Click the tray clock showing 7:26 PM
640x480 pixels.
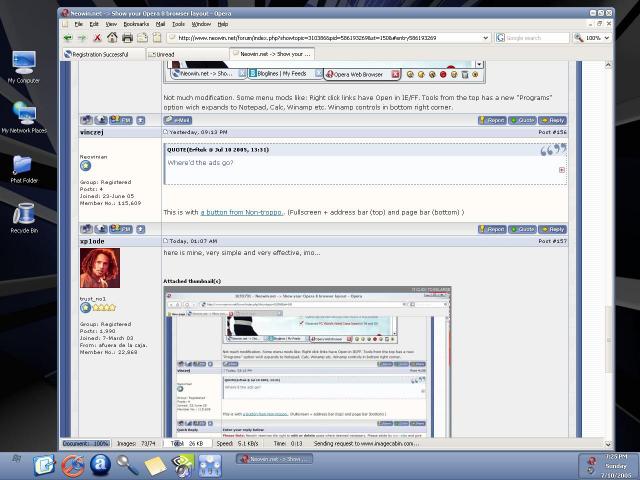616,456
